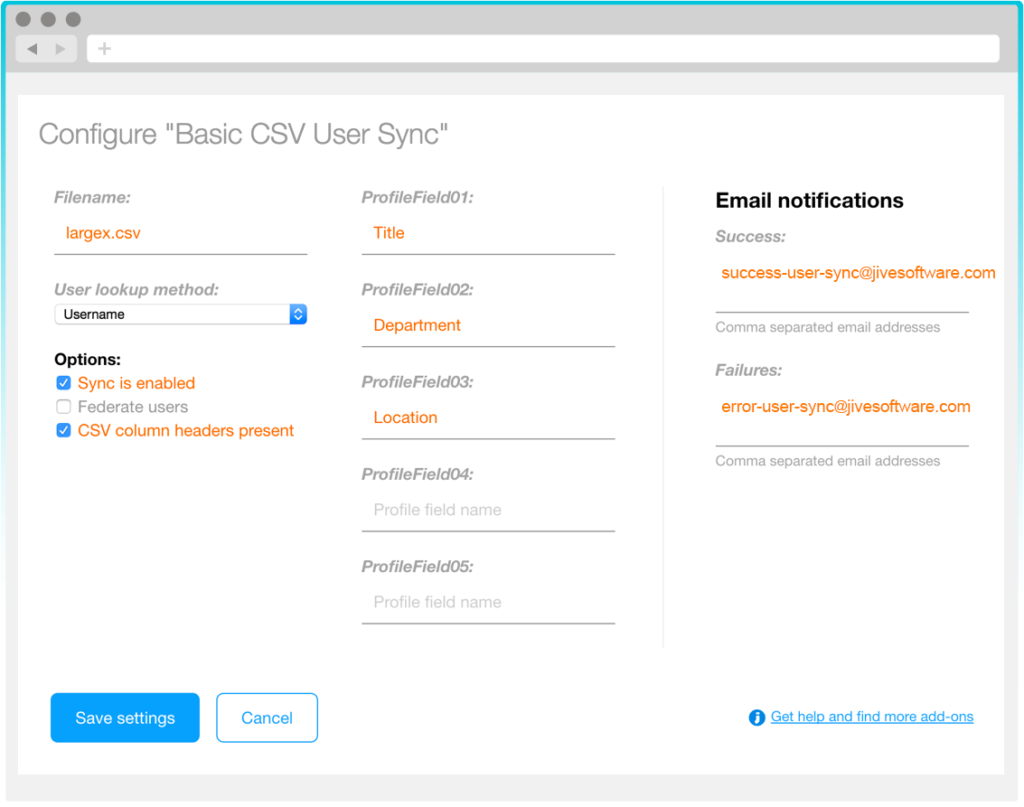
Task: Uncheck "CSV column headers present" option
Action: click(x=64, y=431)
